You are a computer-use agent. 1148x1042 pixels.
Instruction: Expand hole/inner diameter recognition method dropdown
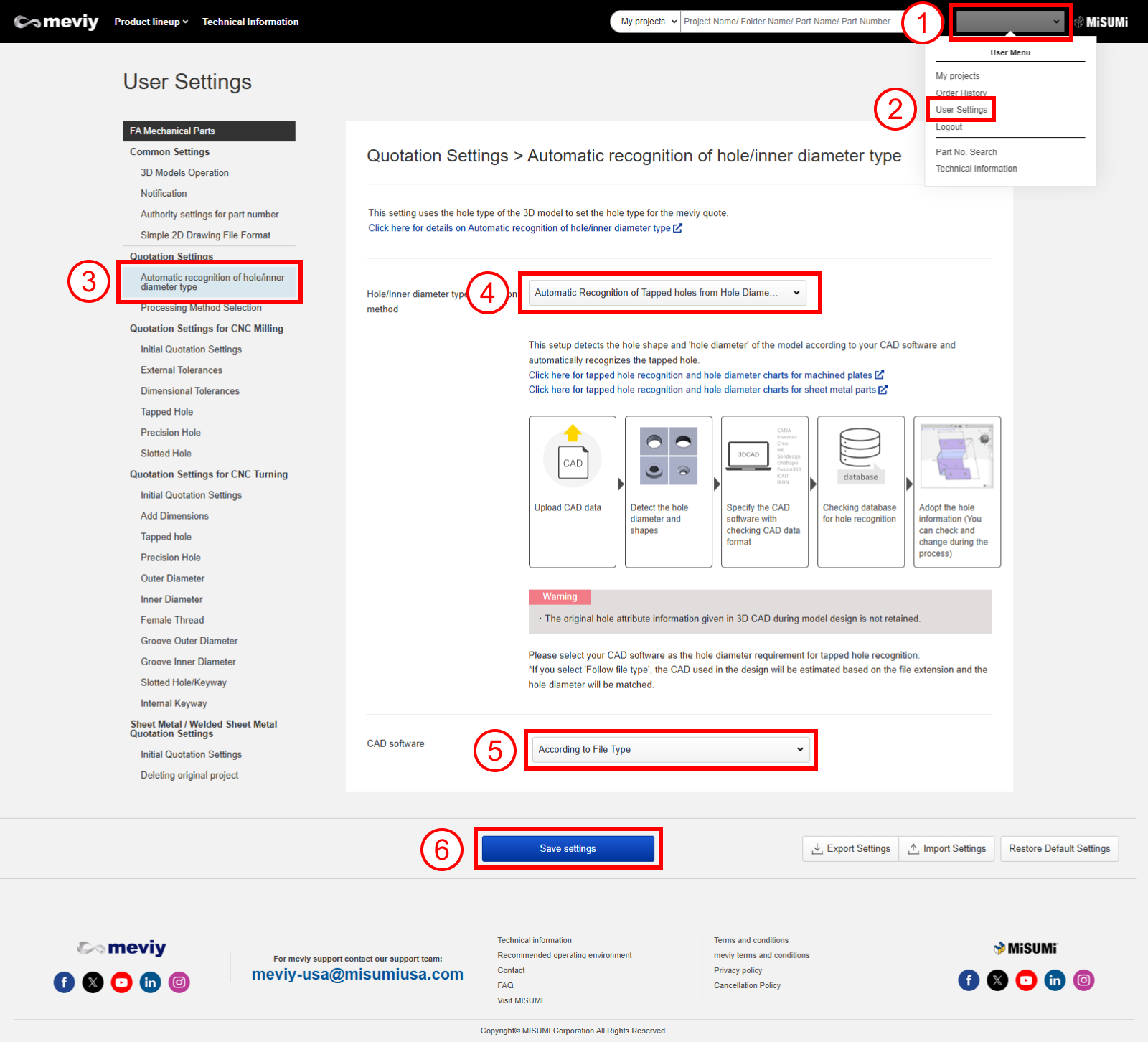pos(667,293)
